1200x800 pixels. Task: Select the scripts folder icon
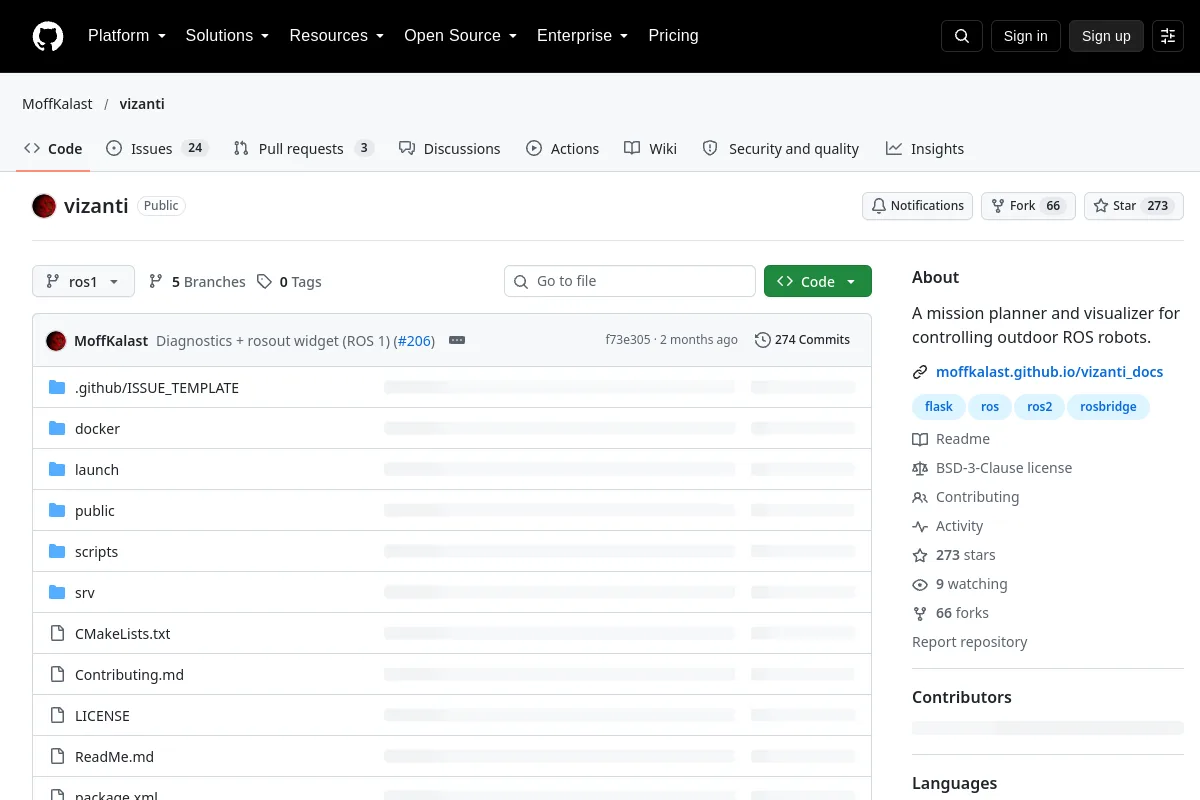pos(57,551)
